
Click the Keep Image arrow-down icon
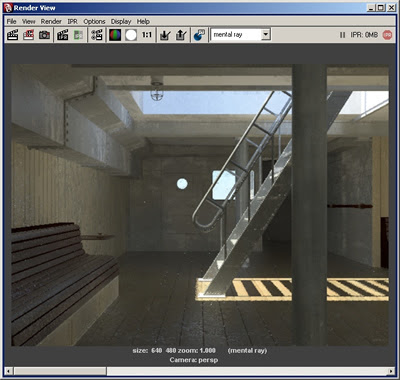(165, 35)
